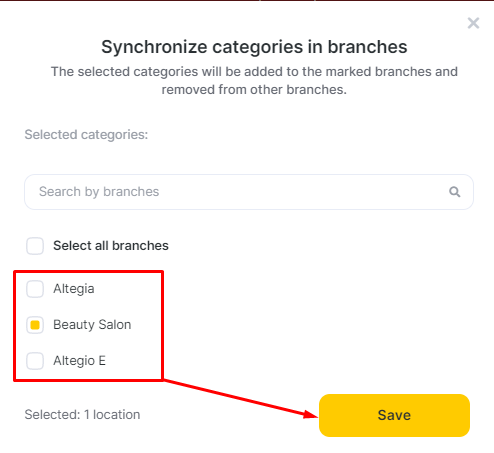Click the Synchronize categories in branches heading
494x453 pixels.
(x=254, y=47)
